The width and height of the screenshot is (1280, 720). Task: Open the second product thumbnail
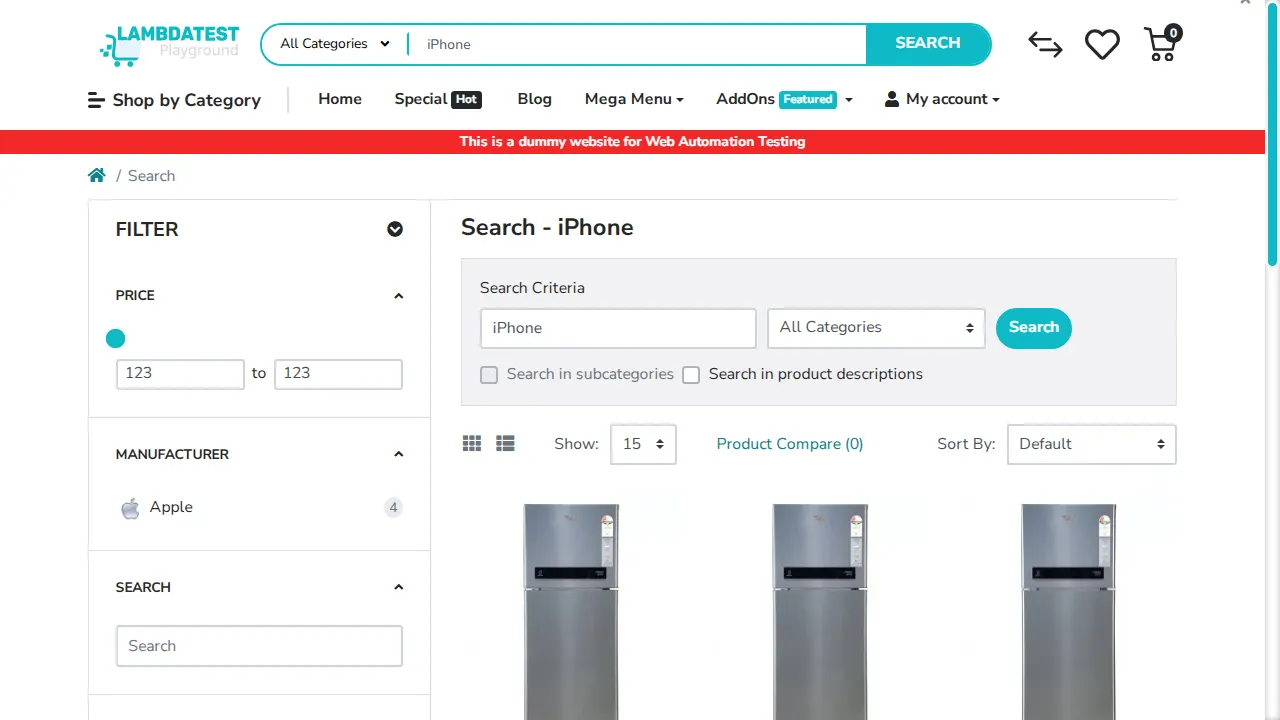[x=820, y=611]
